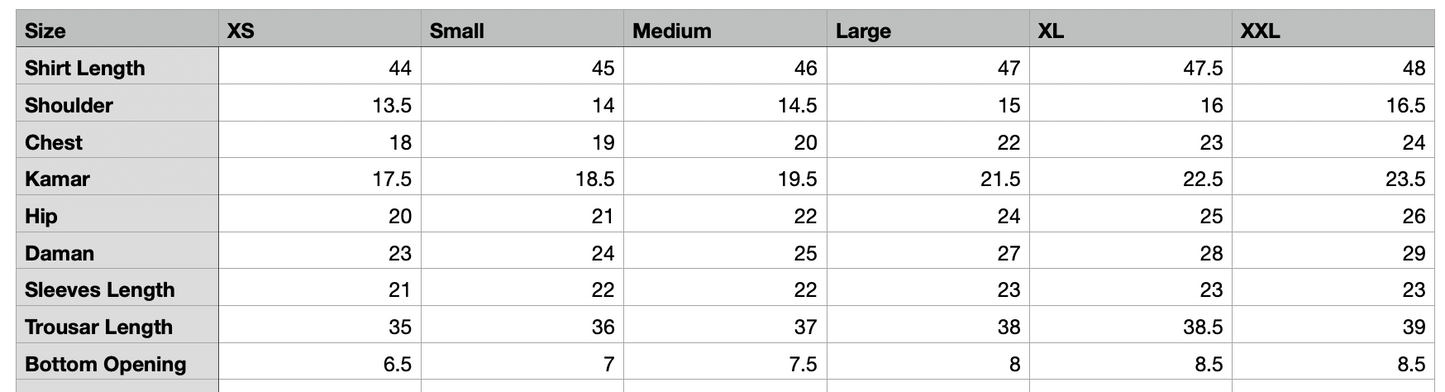
Task: Select the XL Shirt Length cell 47.5
Action: pos(1131,67)
